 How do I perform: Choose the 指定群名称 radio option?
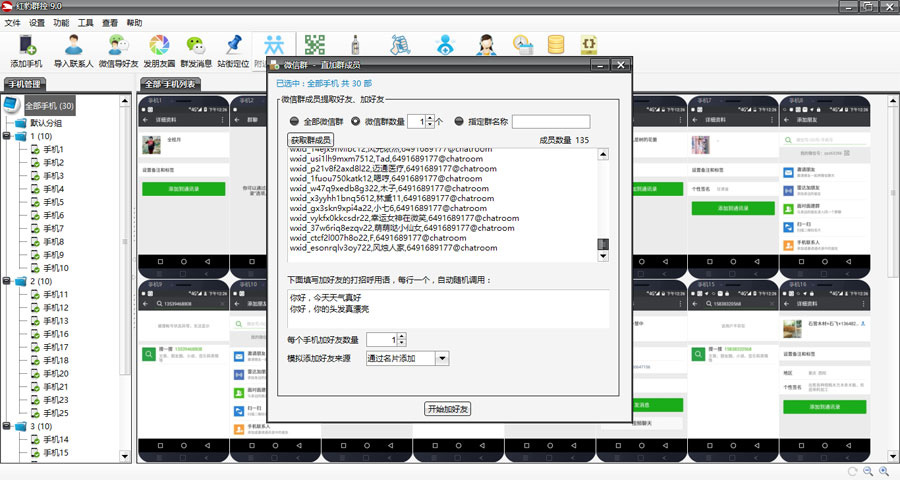click(x=459, y=122)
